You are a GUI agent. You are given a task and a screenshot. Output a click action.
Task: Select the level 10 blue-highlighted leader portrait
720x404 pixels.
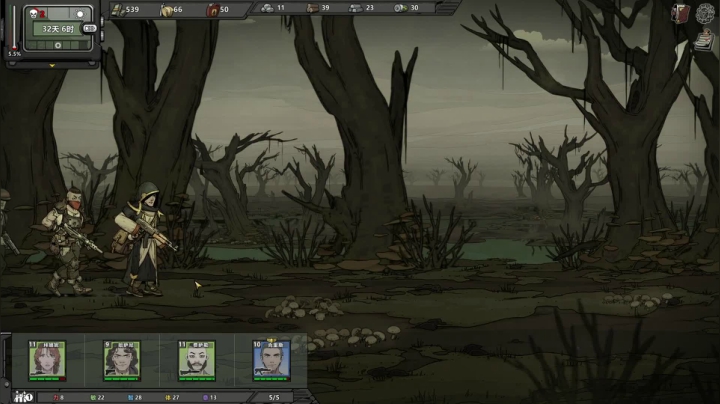tap(271, 360)
